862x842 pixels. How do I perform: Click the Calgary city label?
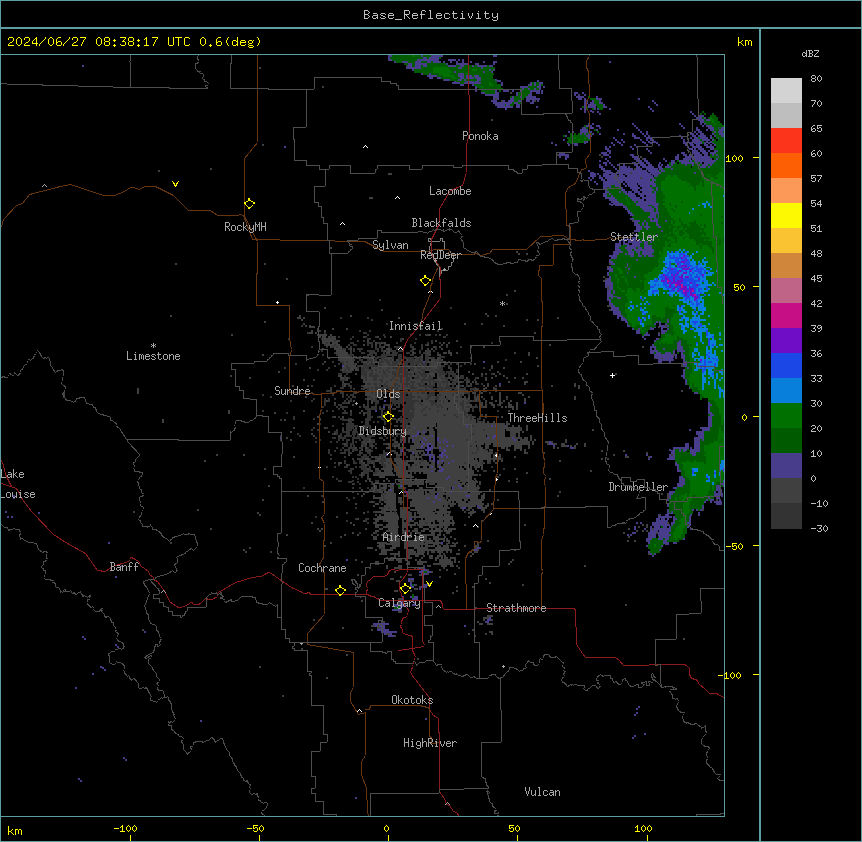coord(399,603)
